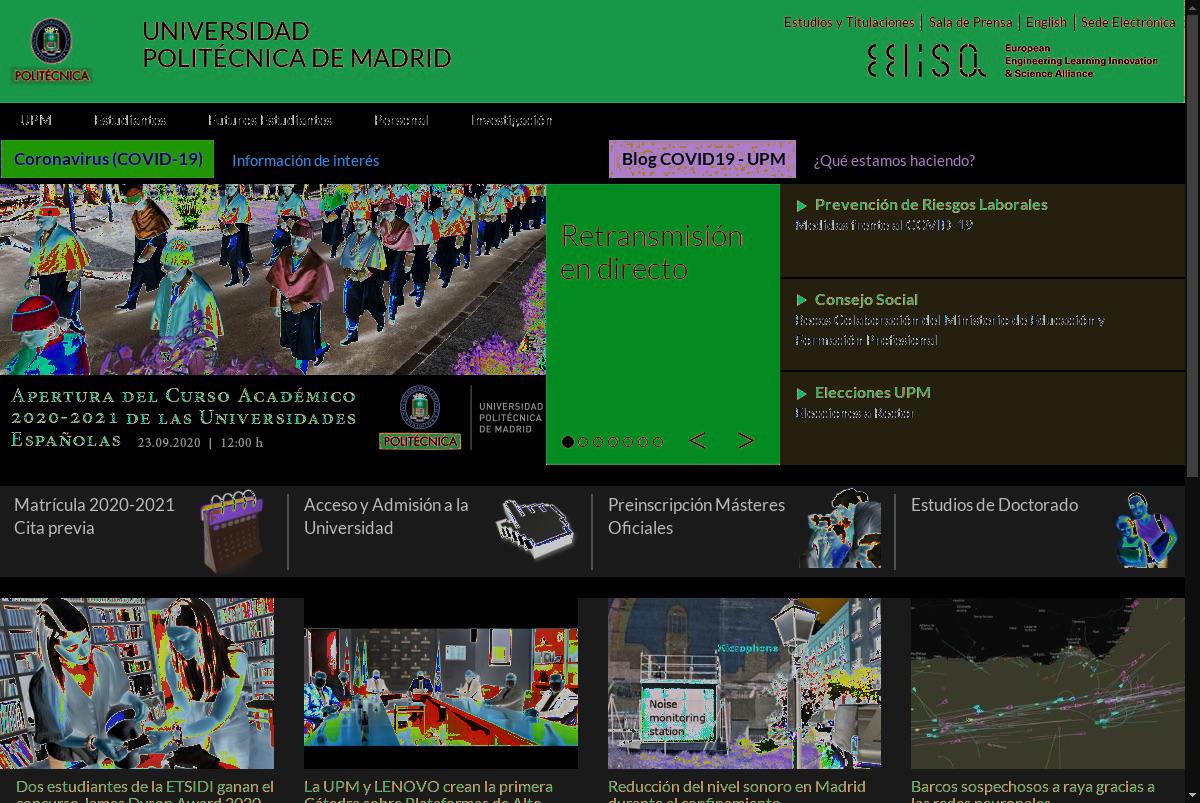Open the Futuros Estudiantes menu
The width and height of the screenshot is (1200, 803).
[x=270, y=120]
